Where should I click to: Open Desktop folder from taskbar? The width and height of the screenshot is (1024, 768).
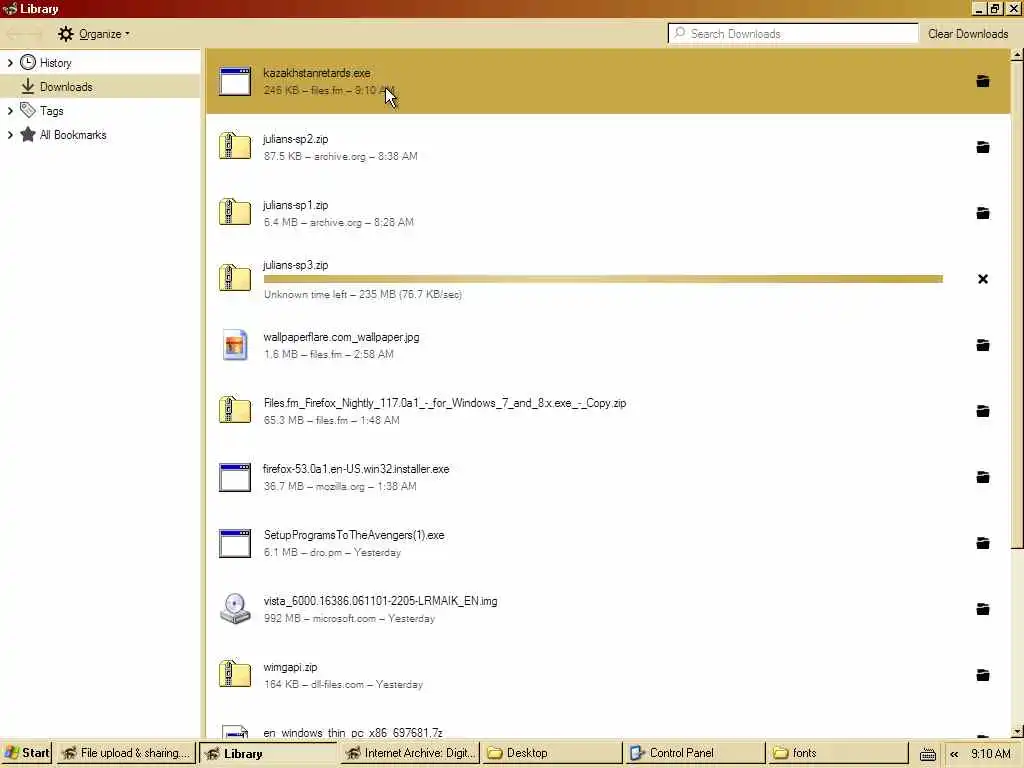tap(552, 753)
